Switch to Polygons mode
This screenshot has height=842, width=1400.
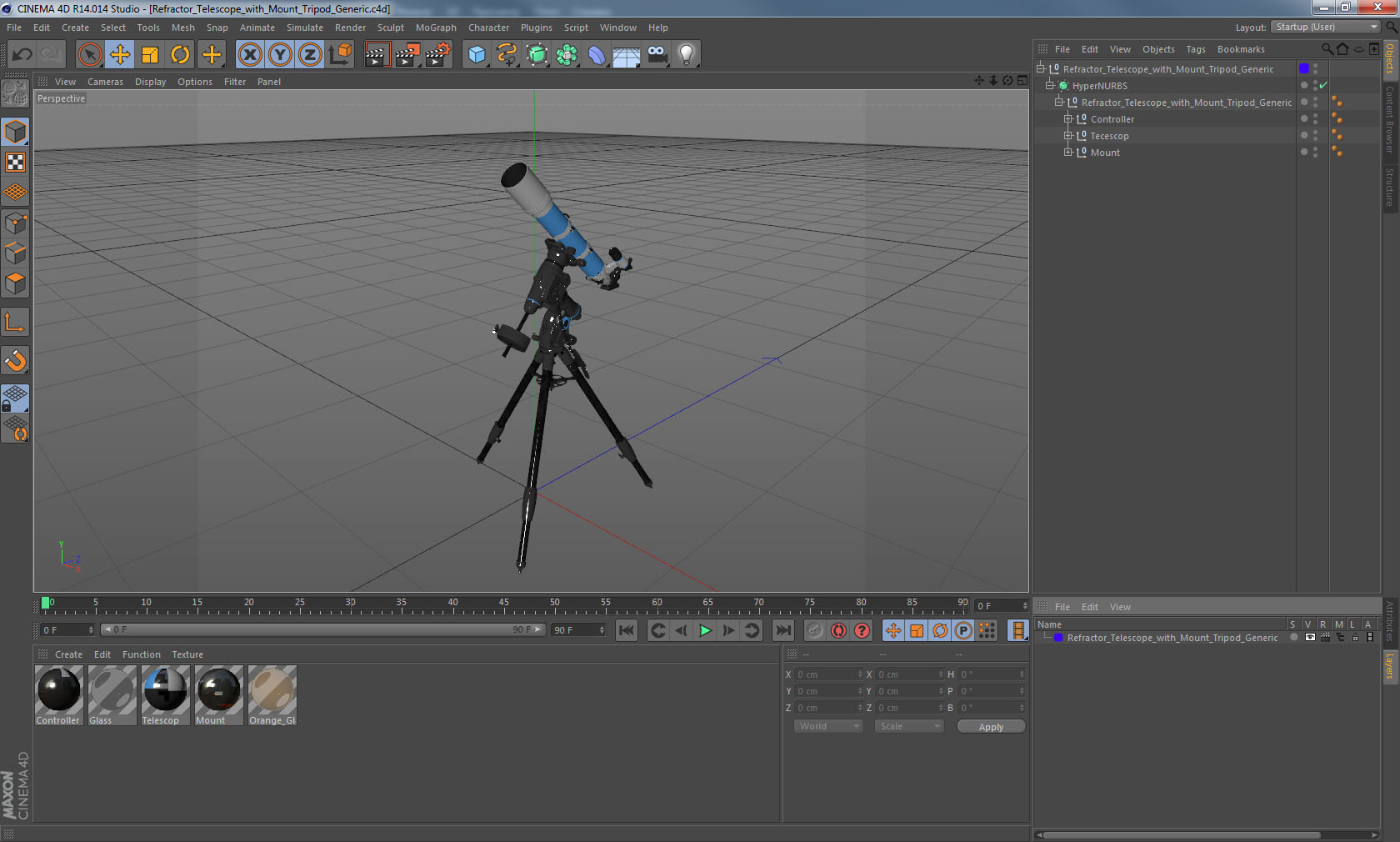[16, 283]
